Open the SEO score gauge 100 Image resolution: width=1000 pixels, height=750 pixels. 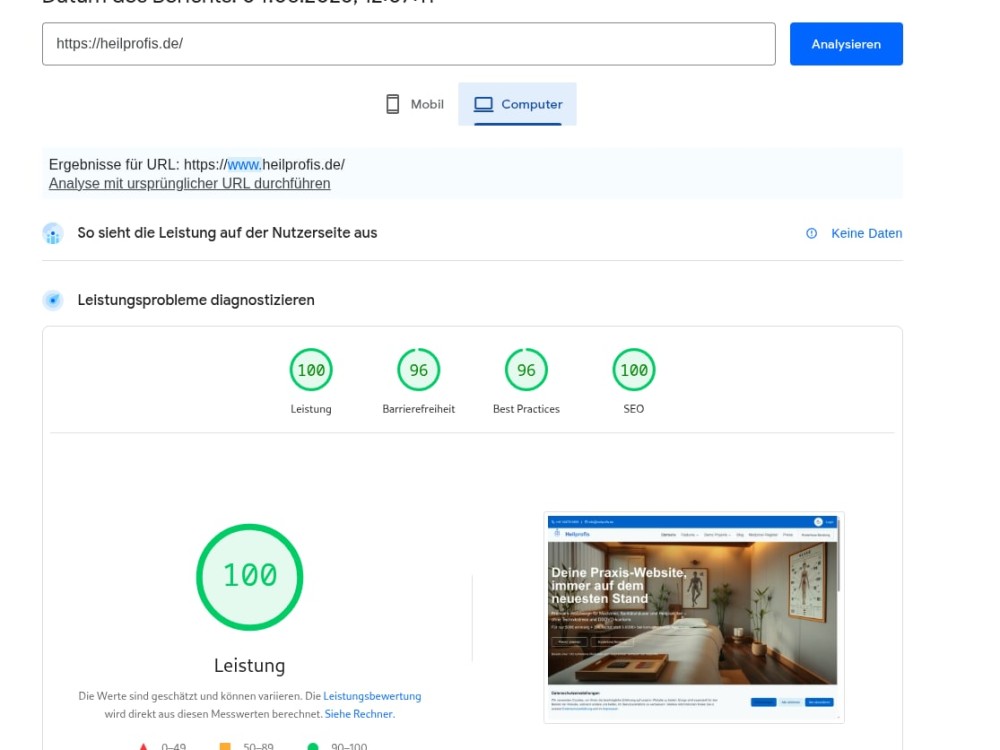coord(634,370)
